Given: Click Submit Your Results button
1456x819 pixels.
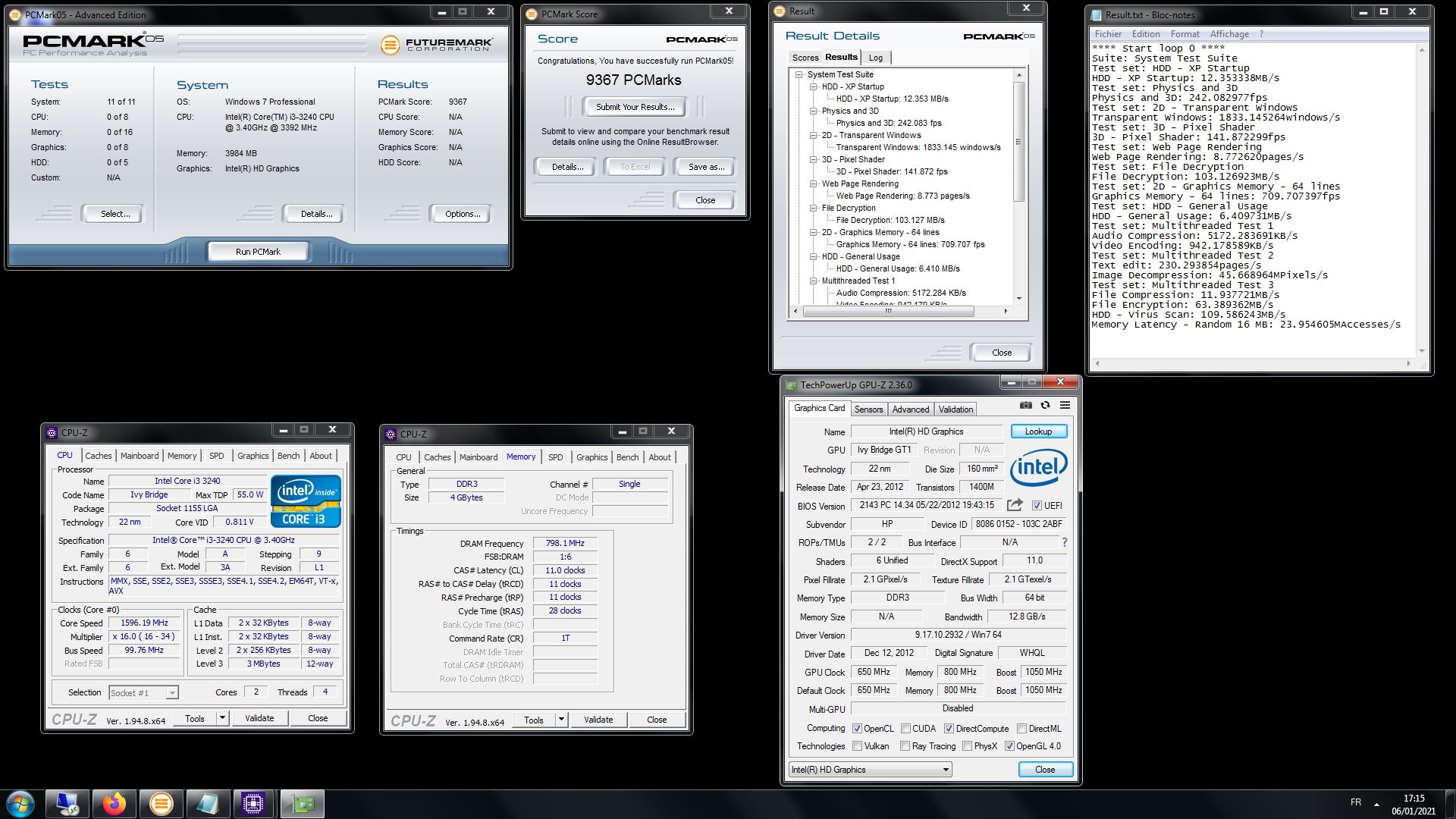Looking at the screenshot, I should (635, 107).
